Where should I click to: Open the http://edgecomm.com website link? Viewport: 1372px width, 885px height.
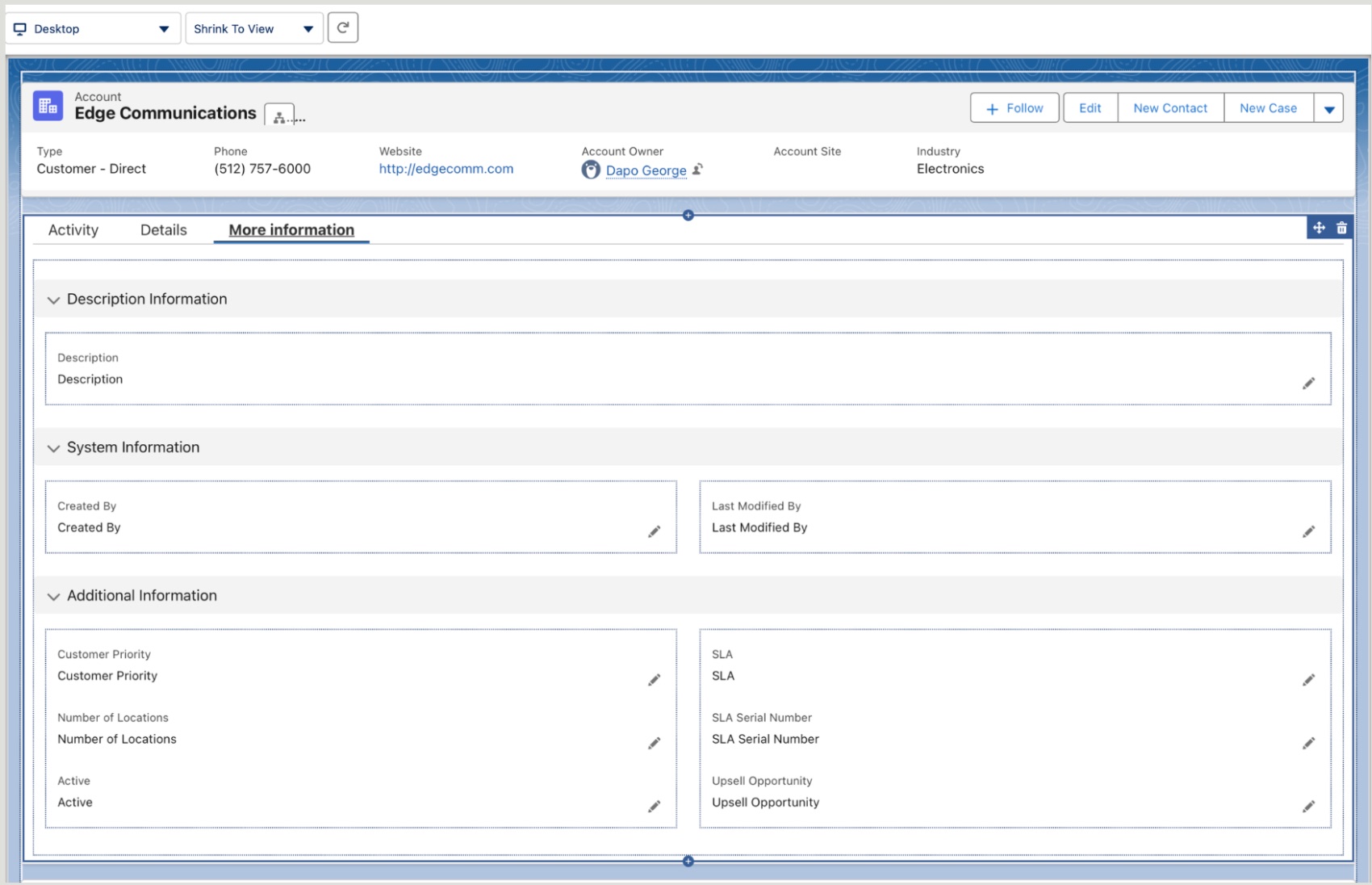446,169
